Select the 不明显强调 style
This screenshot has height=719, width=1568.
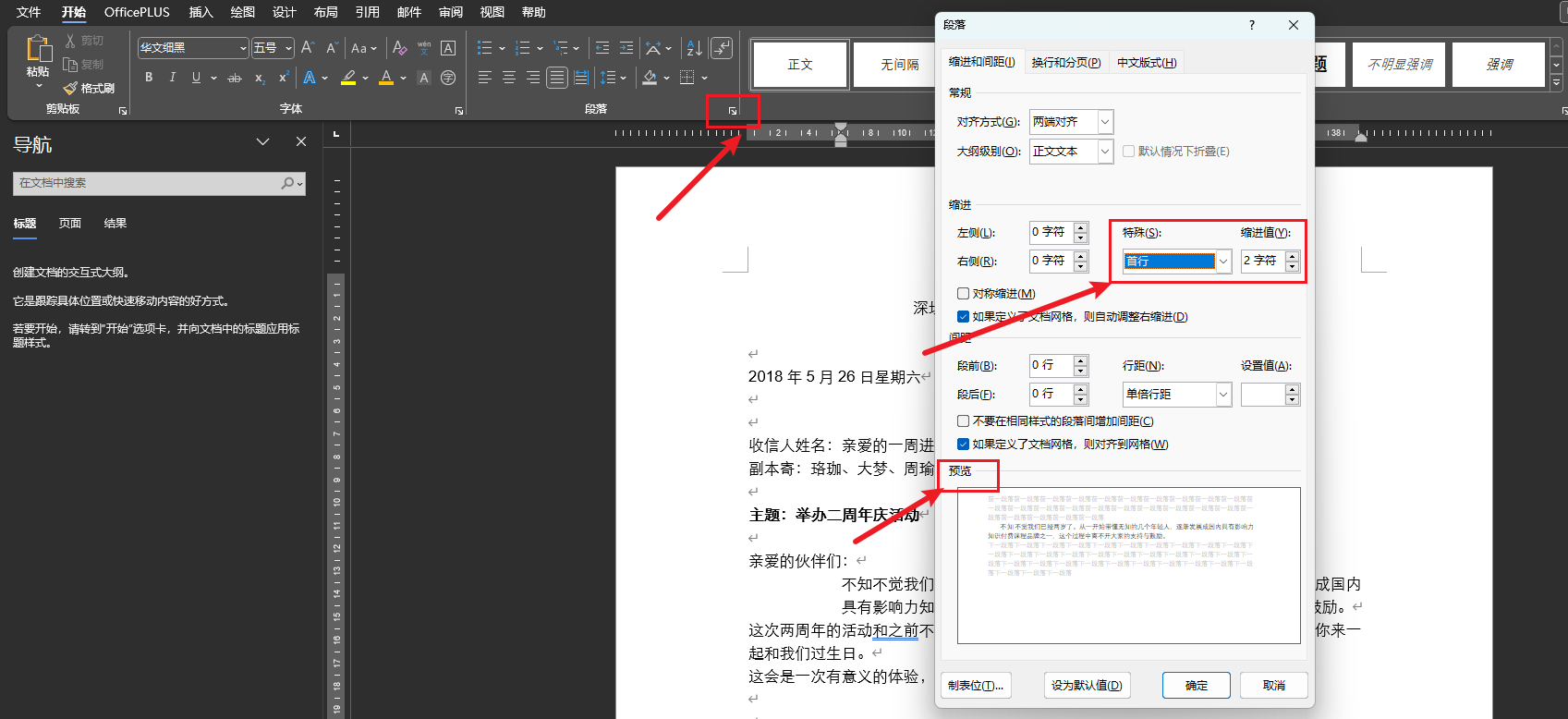tap(1399, 65)
